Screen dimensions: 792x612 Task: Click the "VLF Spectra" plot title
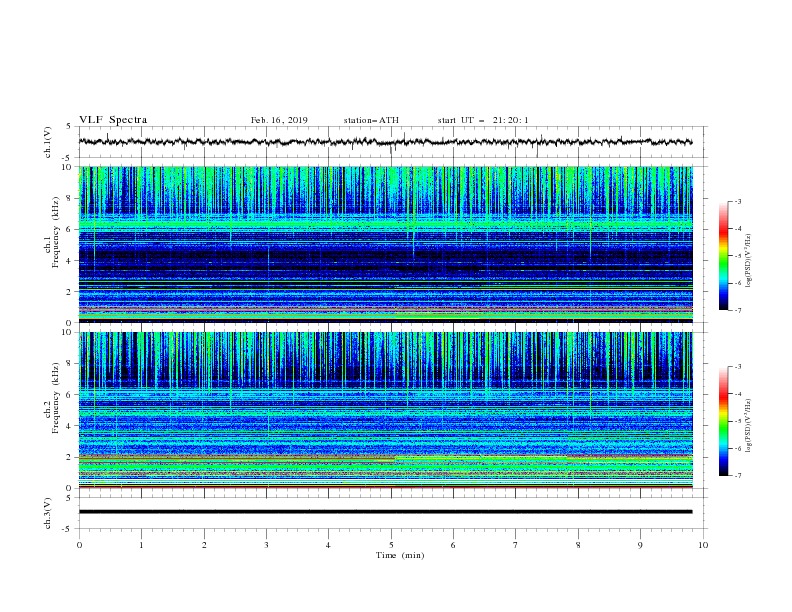point(113,120)
